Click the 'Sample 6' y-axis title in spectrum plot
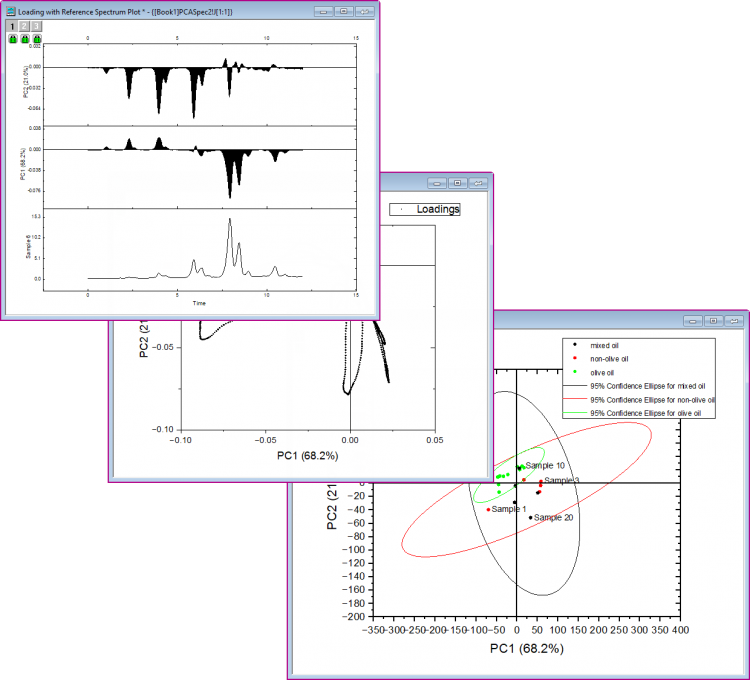 pyautogui.click(x=28, y=247)
